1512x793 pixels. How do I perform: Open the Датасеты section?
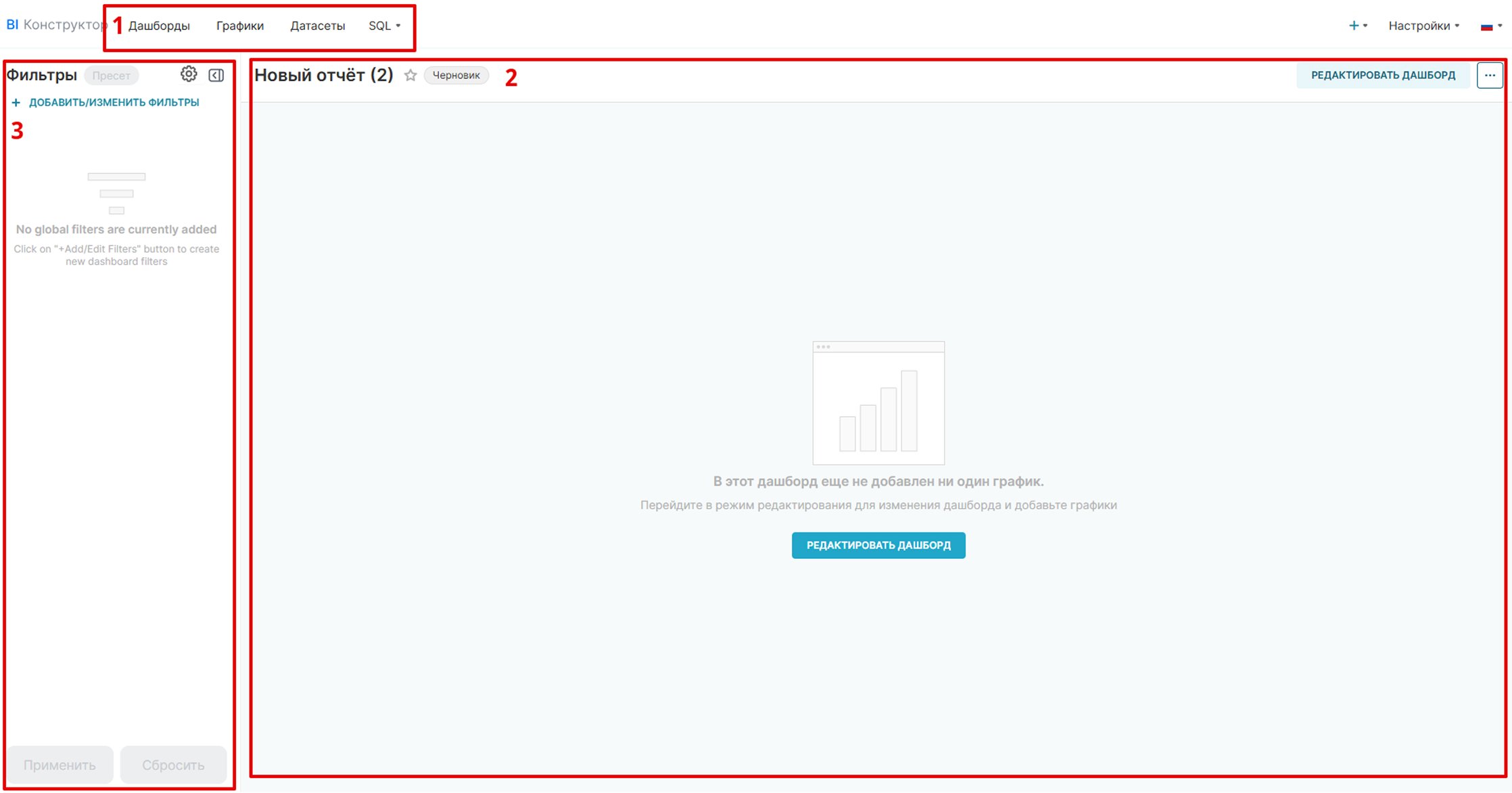[317, 26]
